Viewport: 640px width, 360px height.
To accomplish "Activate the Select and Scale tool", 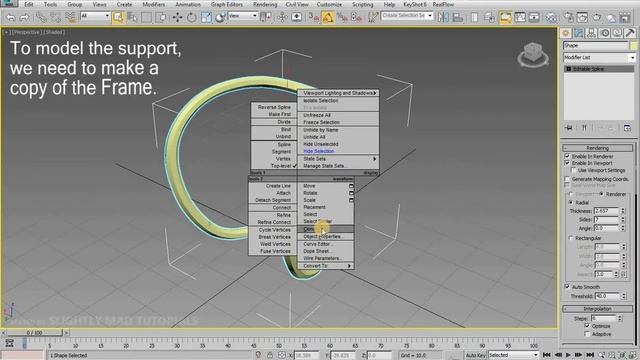I will pos(206,17).
